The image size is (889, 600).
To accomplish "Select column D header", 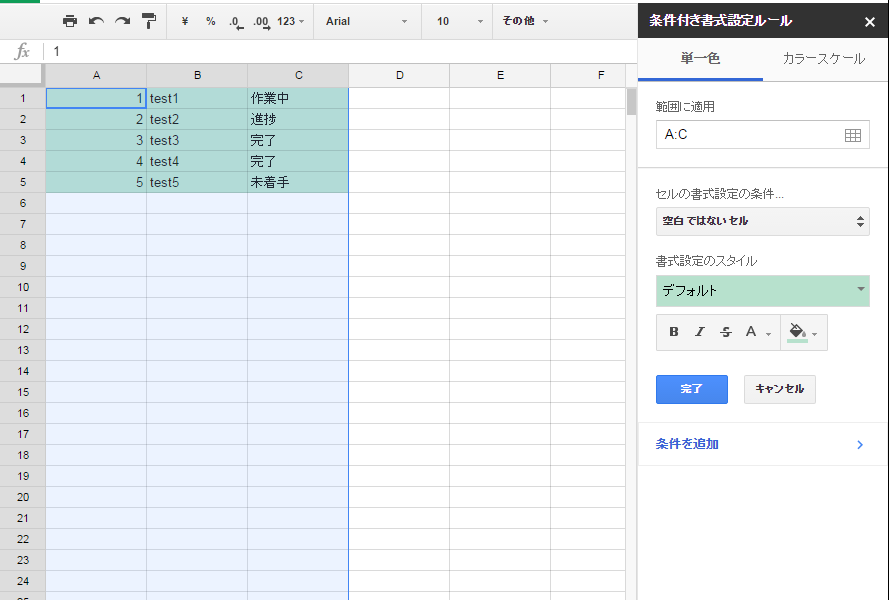I will tap(399, 75).
